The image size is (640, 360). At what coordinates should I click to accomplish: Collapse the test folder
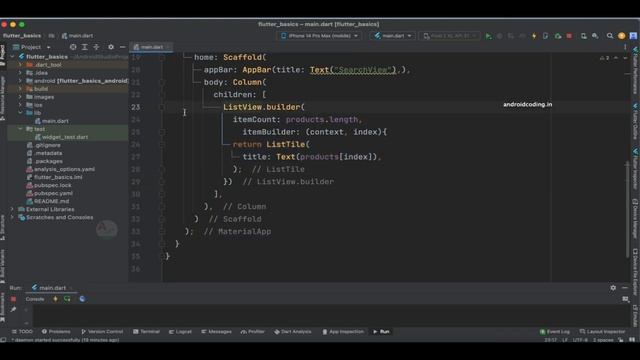point(20,129)
